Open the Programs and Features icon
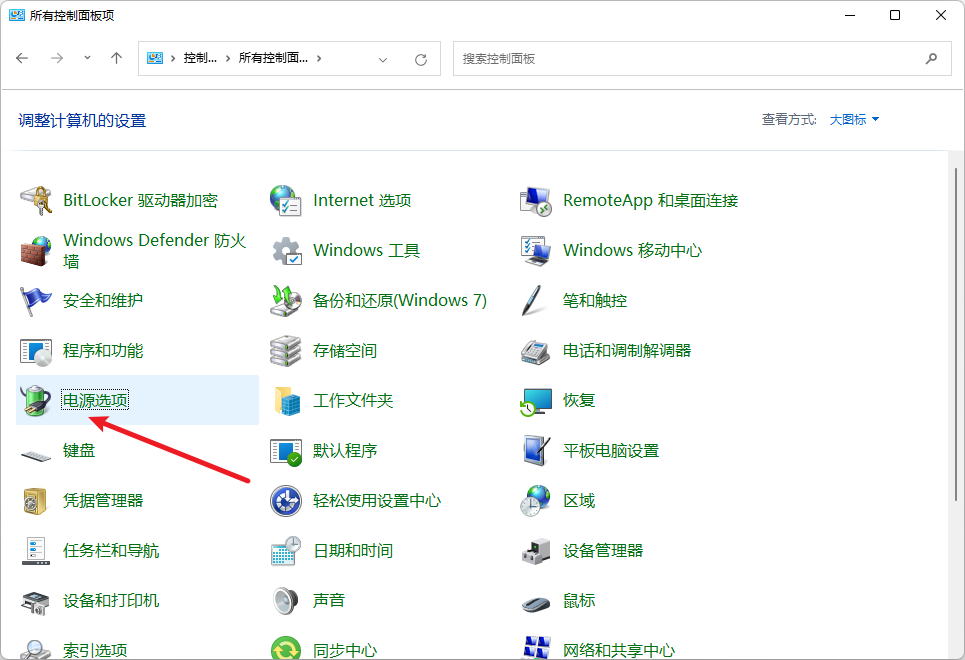 36,351
